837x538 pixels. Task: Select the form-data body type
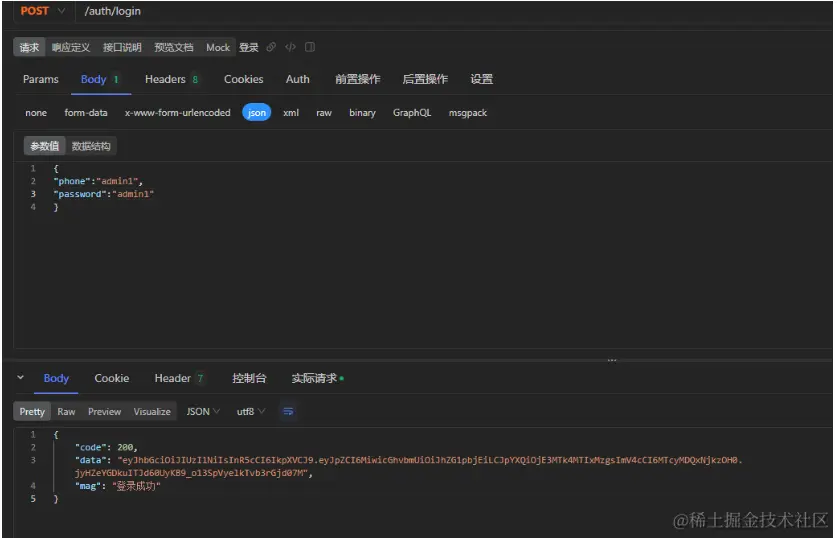click(86, 113)
